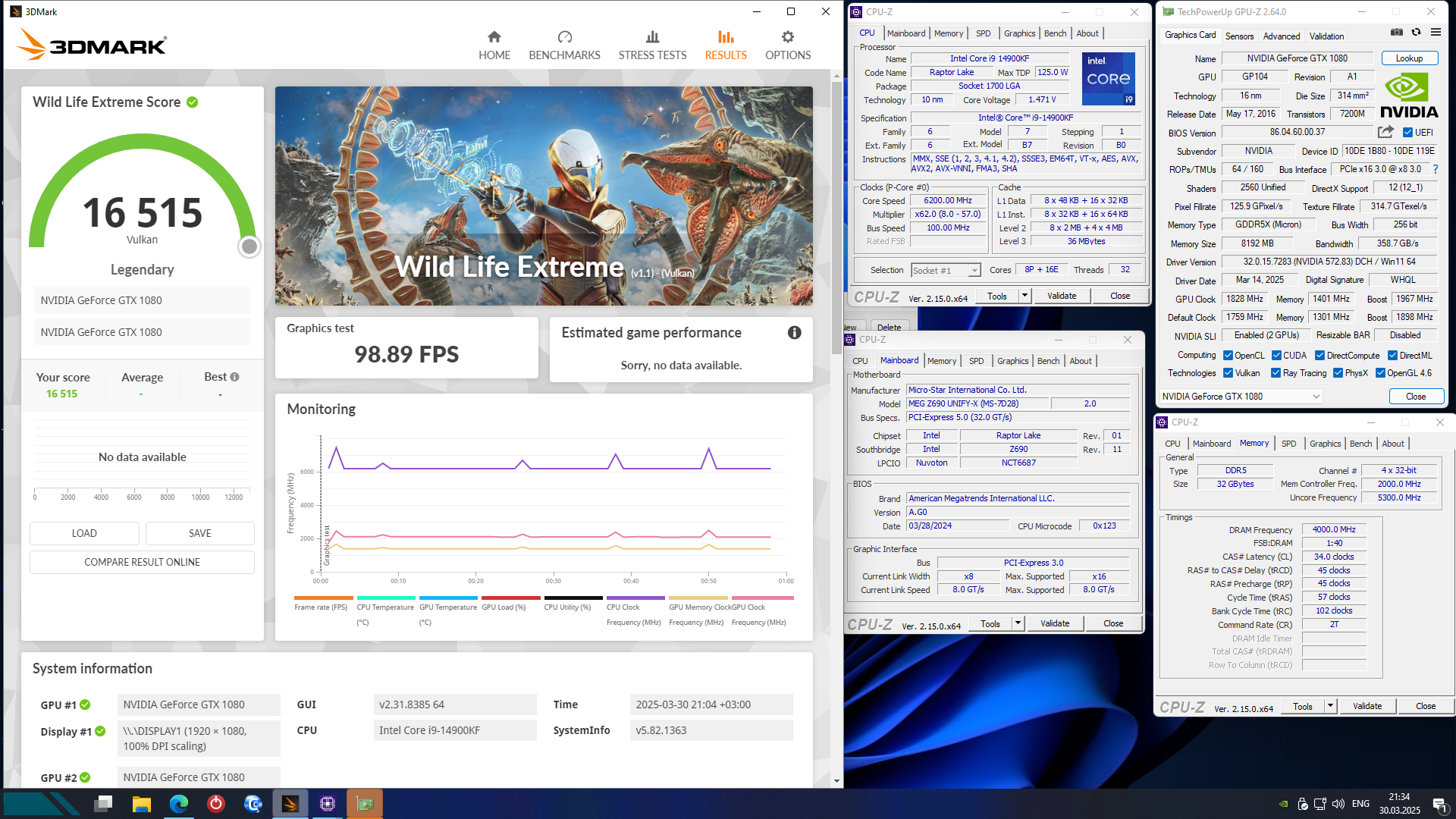Click the GPU-Z refresh icon
This screenshot has height=819, width=1456.
coord(1416,33)
